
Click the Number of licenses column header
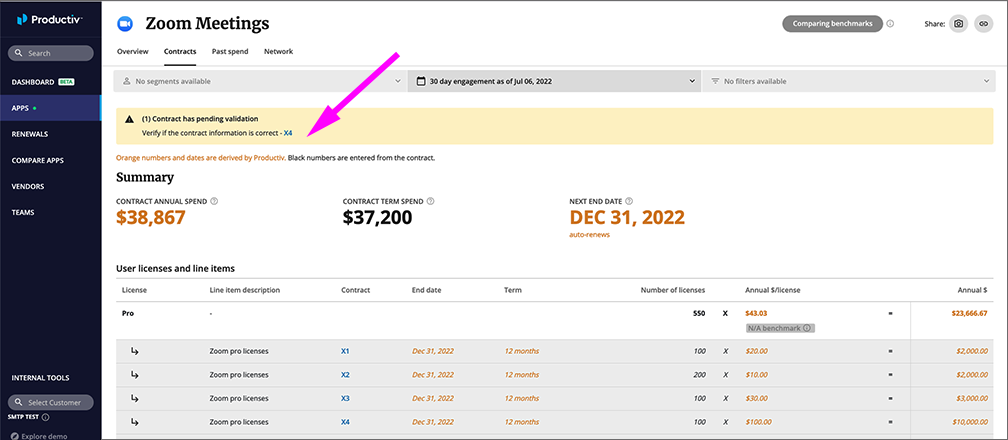click(x=672, y=290)
